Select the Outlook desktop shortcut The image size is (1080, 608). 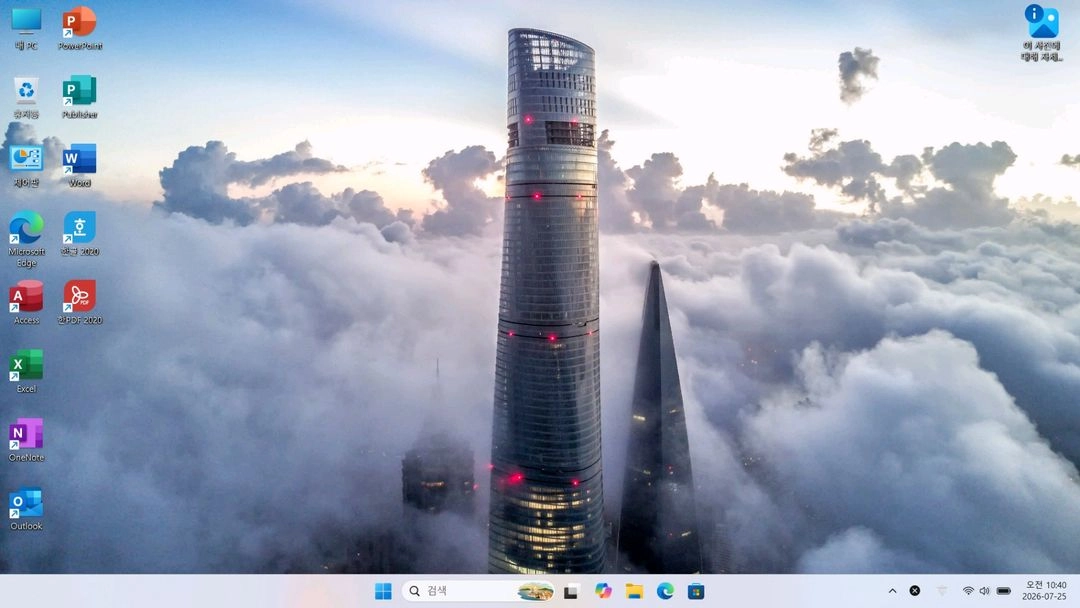click(26, 509)
